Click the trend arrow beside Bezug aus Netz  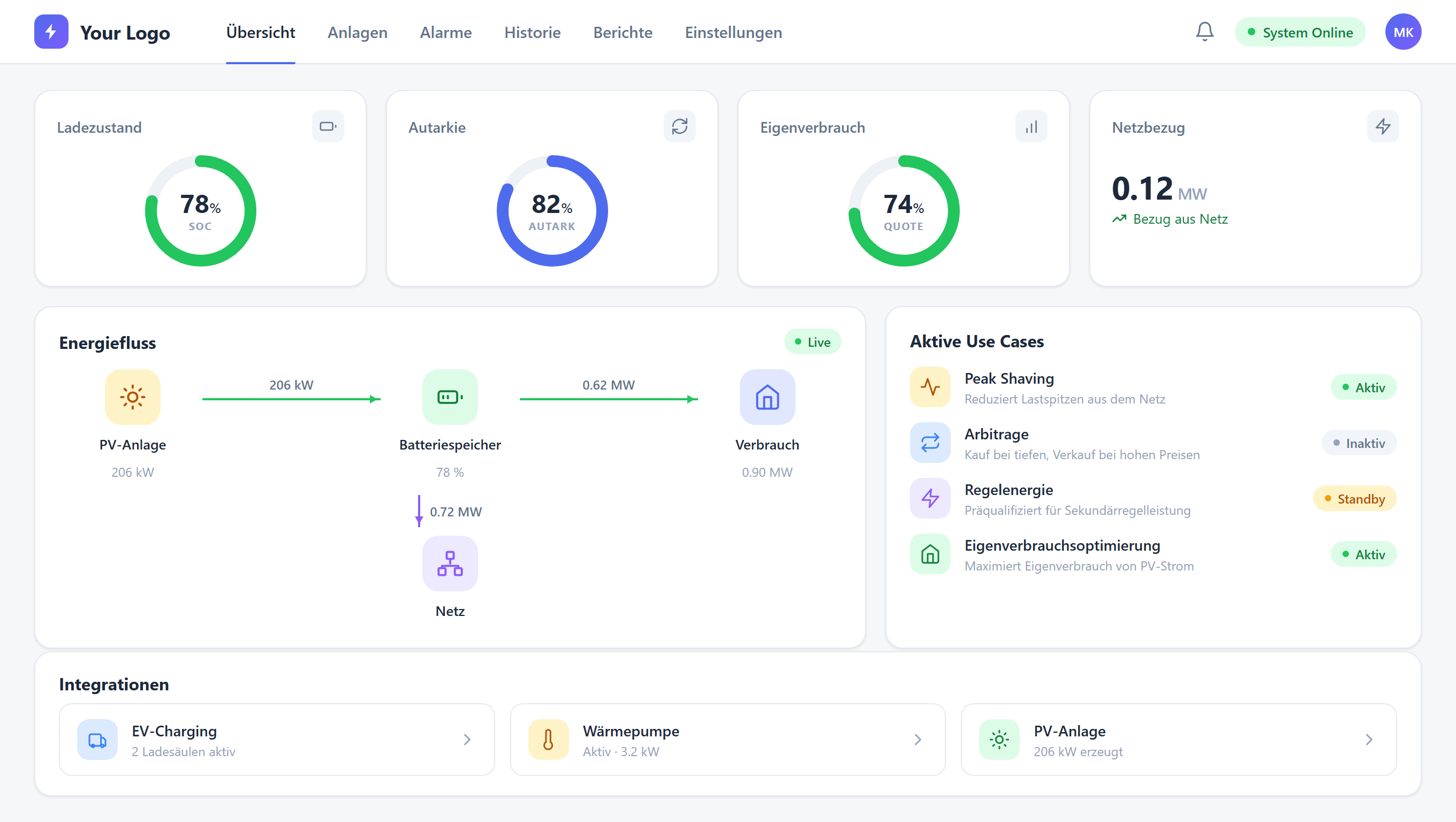(x=1119, y=219)
